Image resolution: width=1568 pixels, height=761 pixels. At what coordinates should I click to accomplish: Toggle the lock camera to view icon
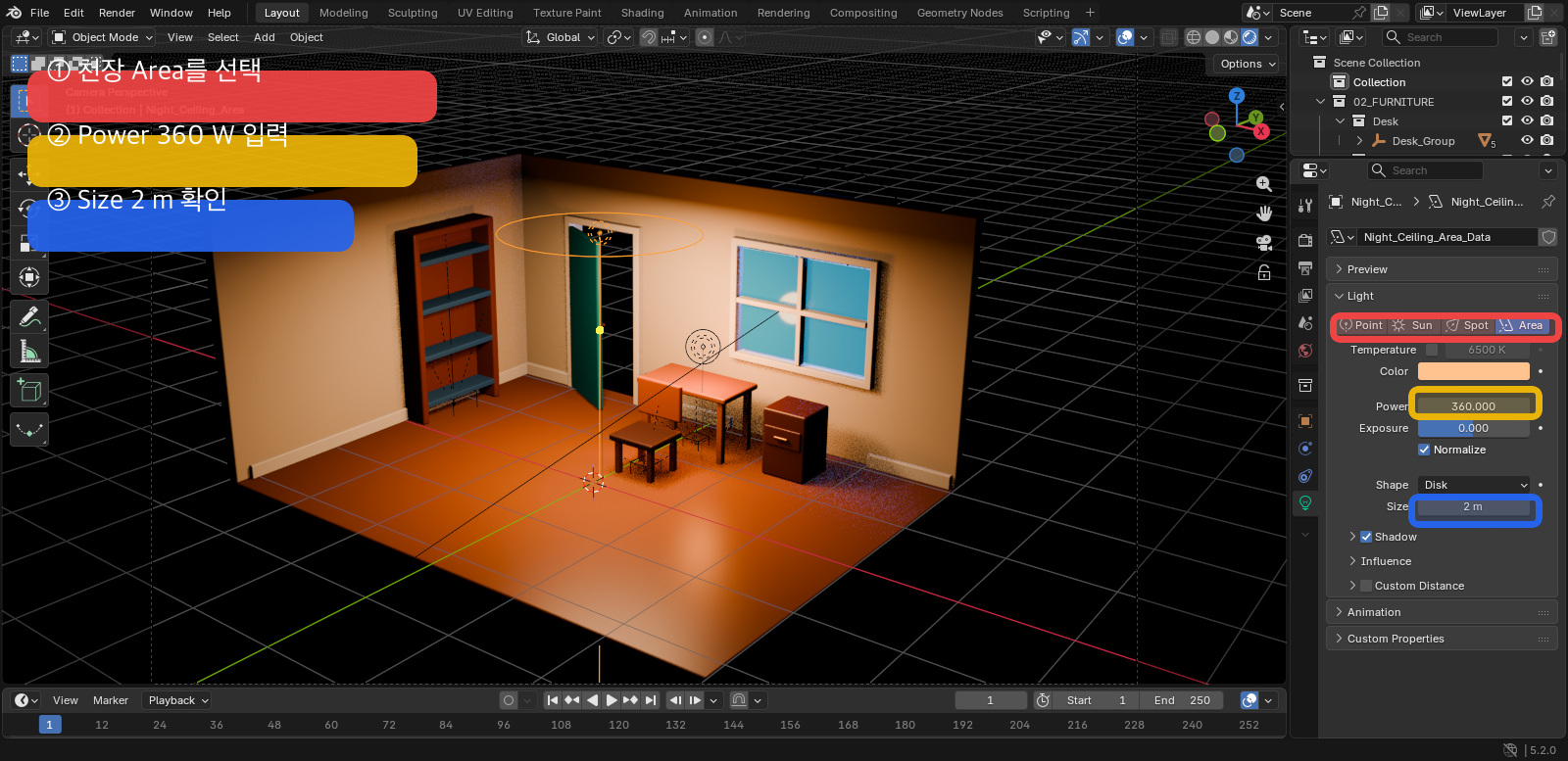click(1264, 272)
